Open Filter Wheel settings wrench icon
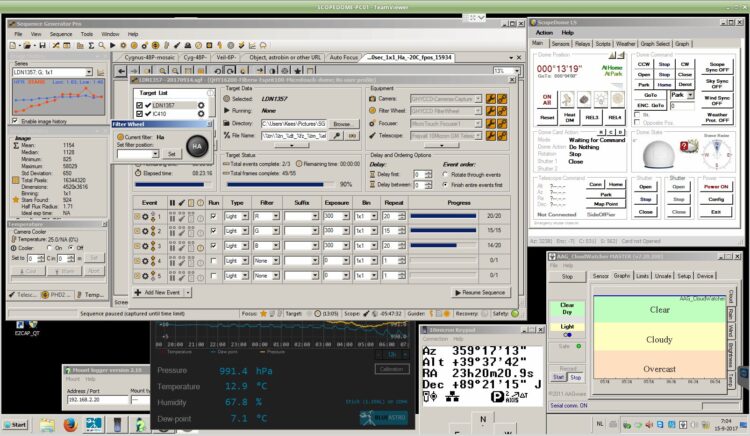 [490, 111]
